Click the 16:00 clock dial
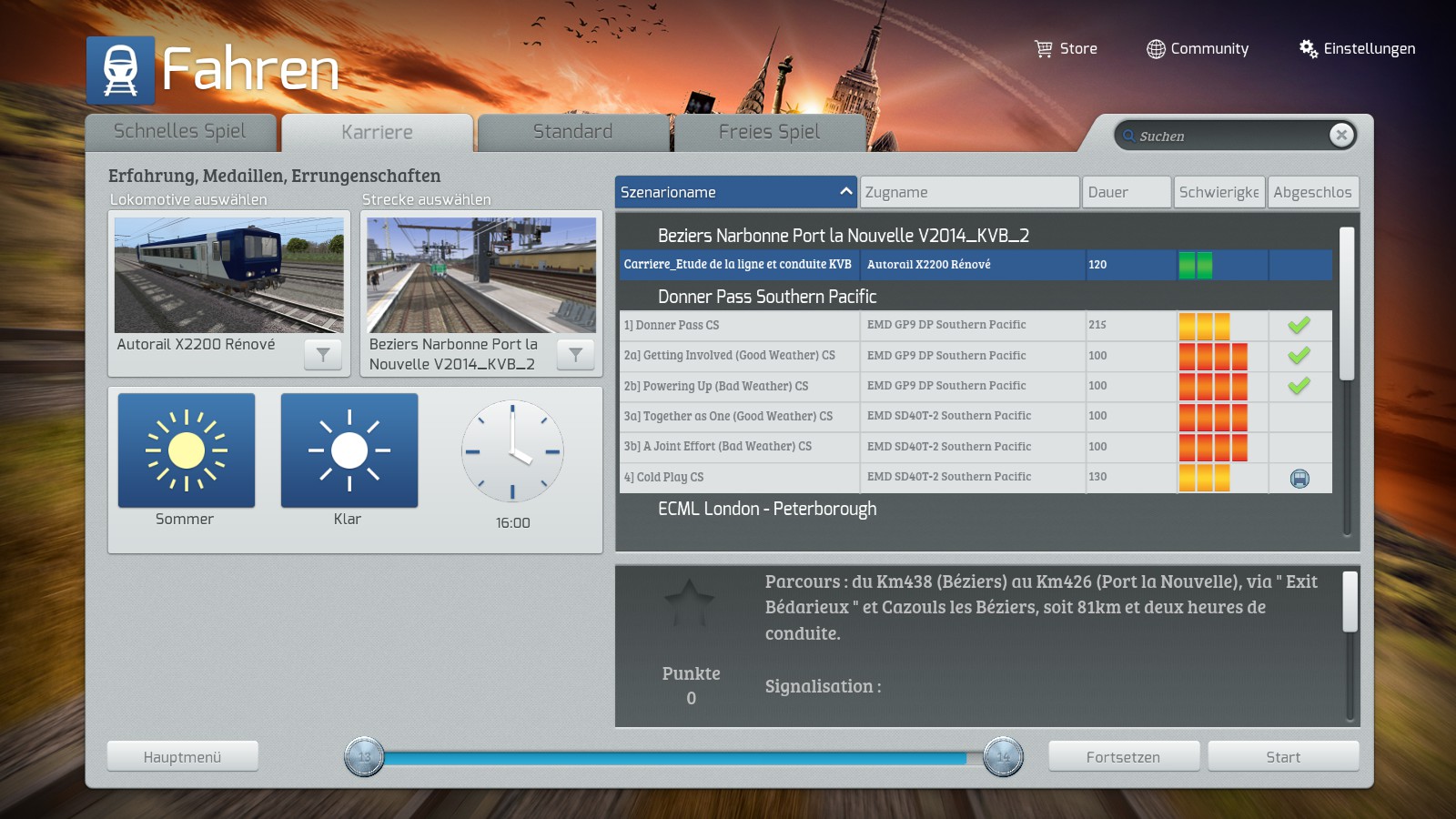The height and width of the screenshot is (819, 1456). click(x=512, y=451)
